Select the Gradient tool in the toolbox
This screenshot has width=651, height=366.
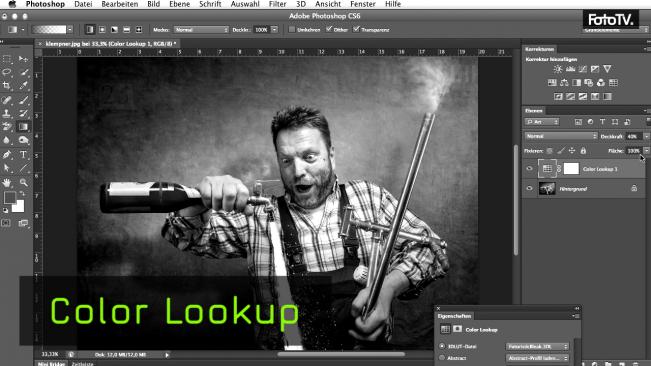[x=23, y=127]
